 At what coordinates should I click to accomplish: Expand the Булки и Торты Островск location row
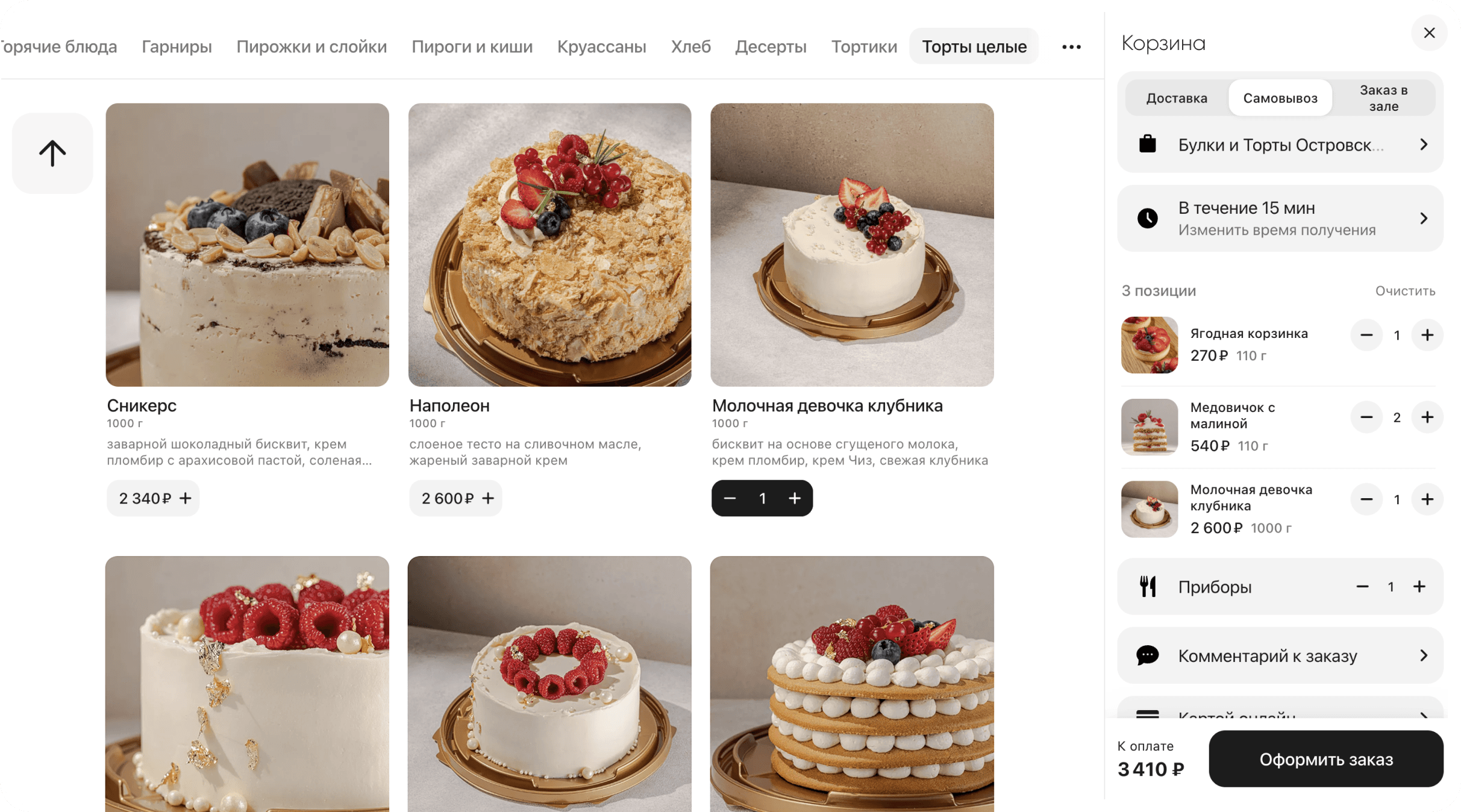tap(1280, 145)
